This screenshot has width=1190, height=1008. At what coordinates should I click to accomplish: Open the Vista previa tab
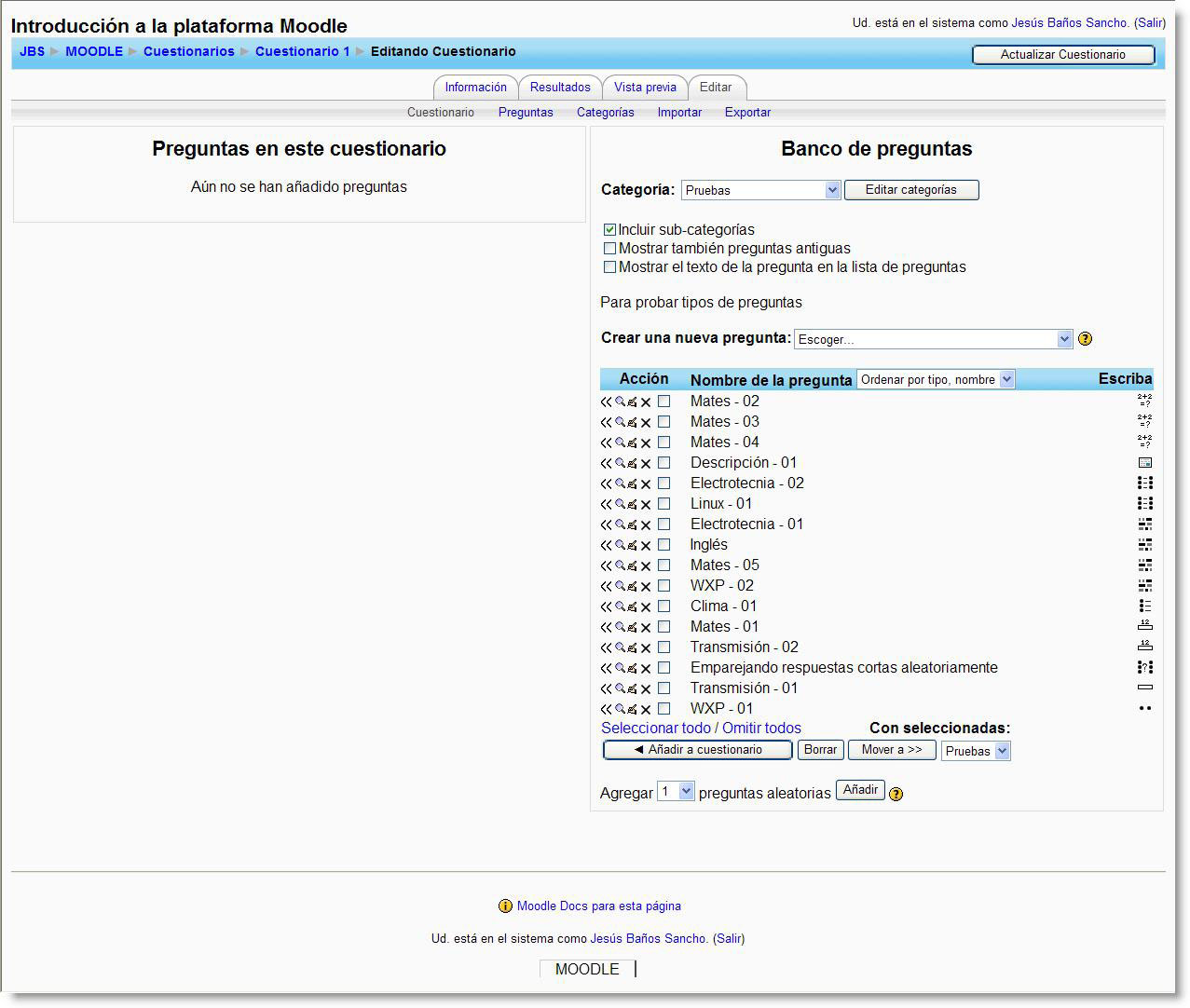(x=645, y=88)
